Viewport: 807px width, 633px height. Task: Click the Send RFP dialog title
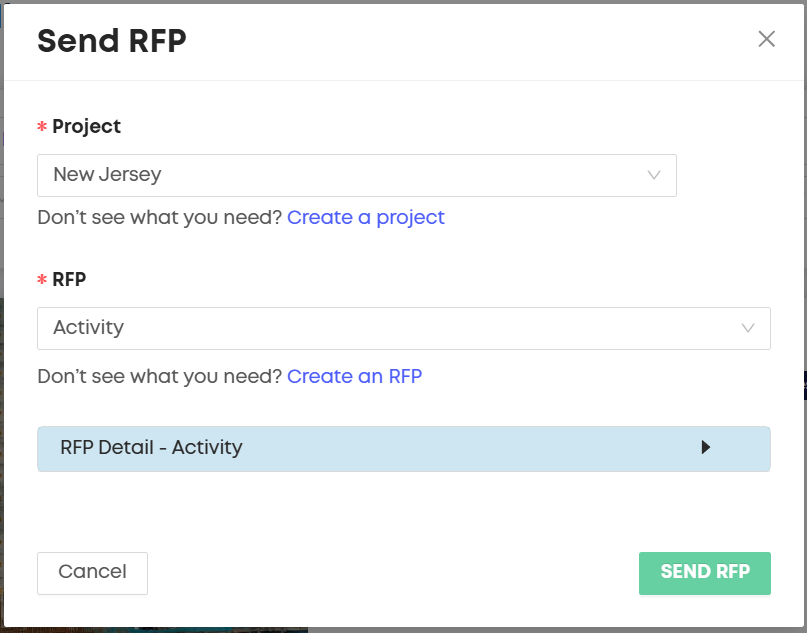click(112, 41)
